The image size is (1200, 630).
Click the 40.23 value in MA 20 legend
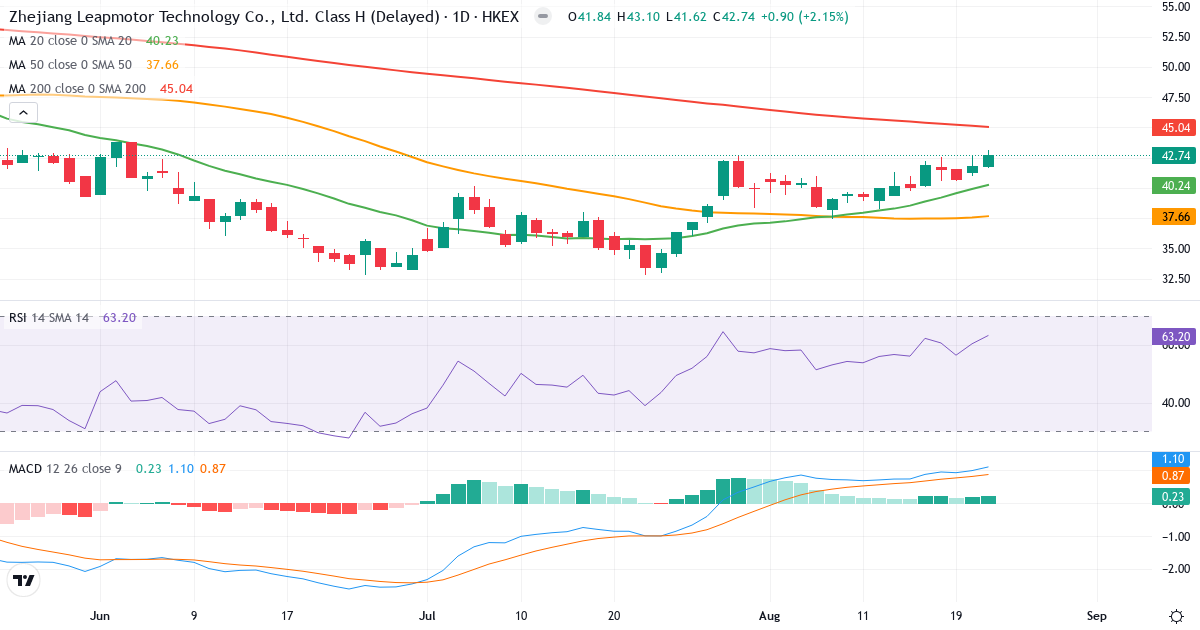[x=162, y=41]
